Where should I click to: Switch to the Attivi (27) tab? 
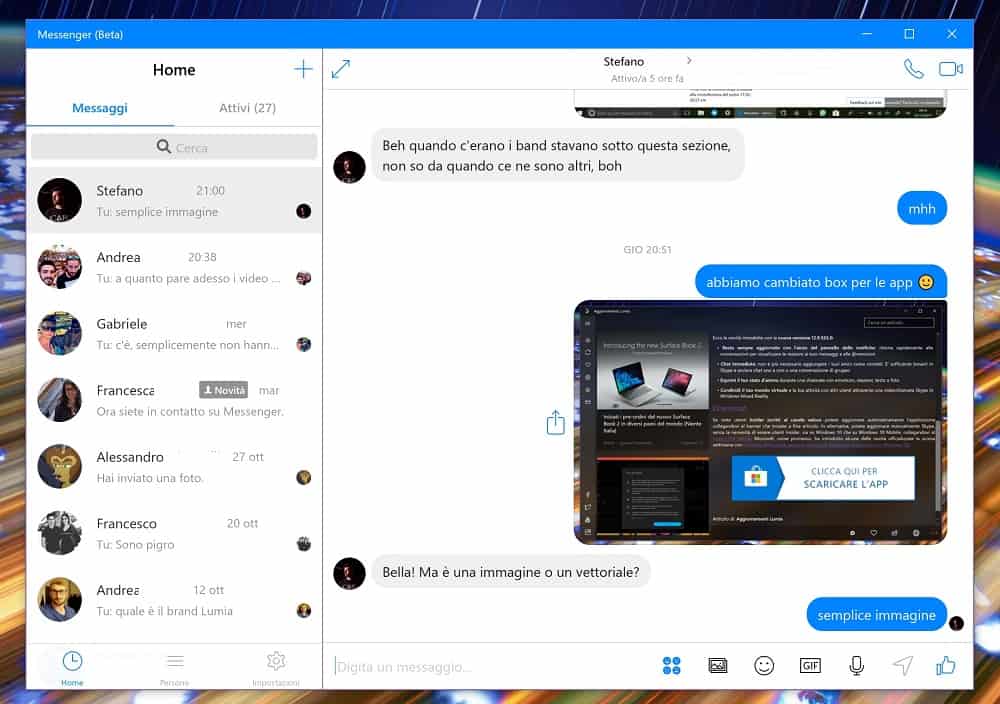(247, 108)
